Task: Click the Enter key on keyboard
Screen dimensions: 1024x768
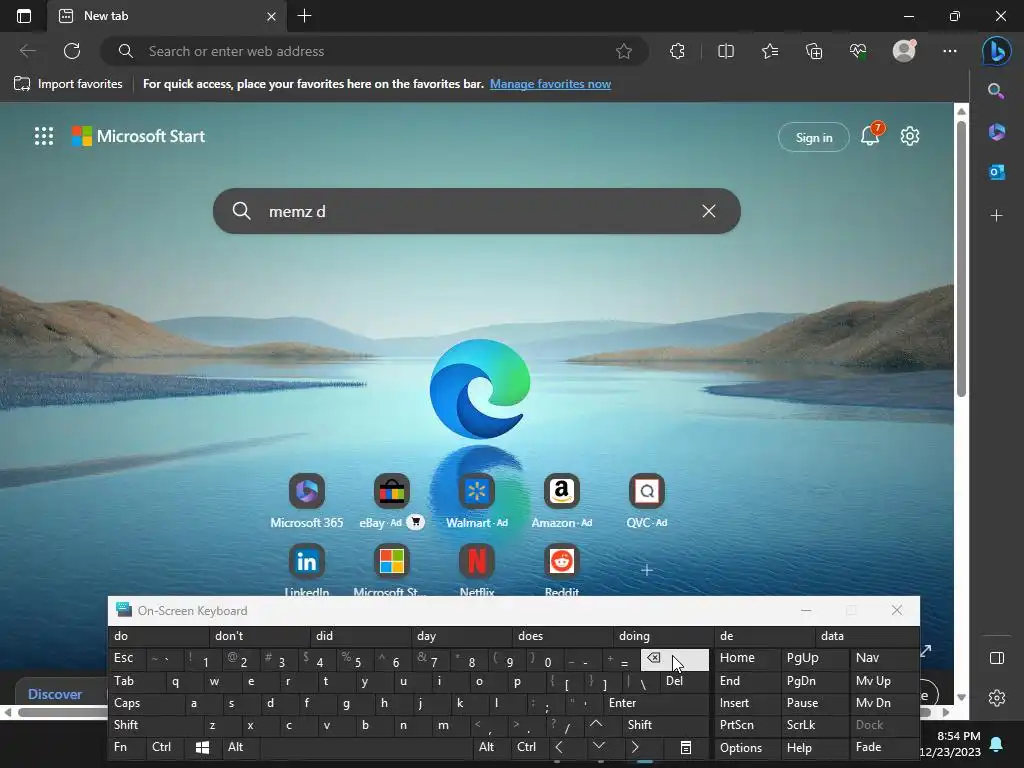Action: (x=655, y=703)
